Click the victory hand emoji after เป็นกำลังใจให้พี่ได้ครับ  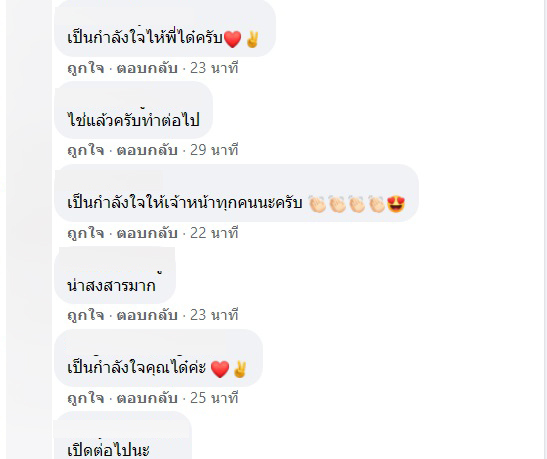pyautogui.click(x=252, y=39)
